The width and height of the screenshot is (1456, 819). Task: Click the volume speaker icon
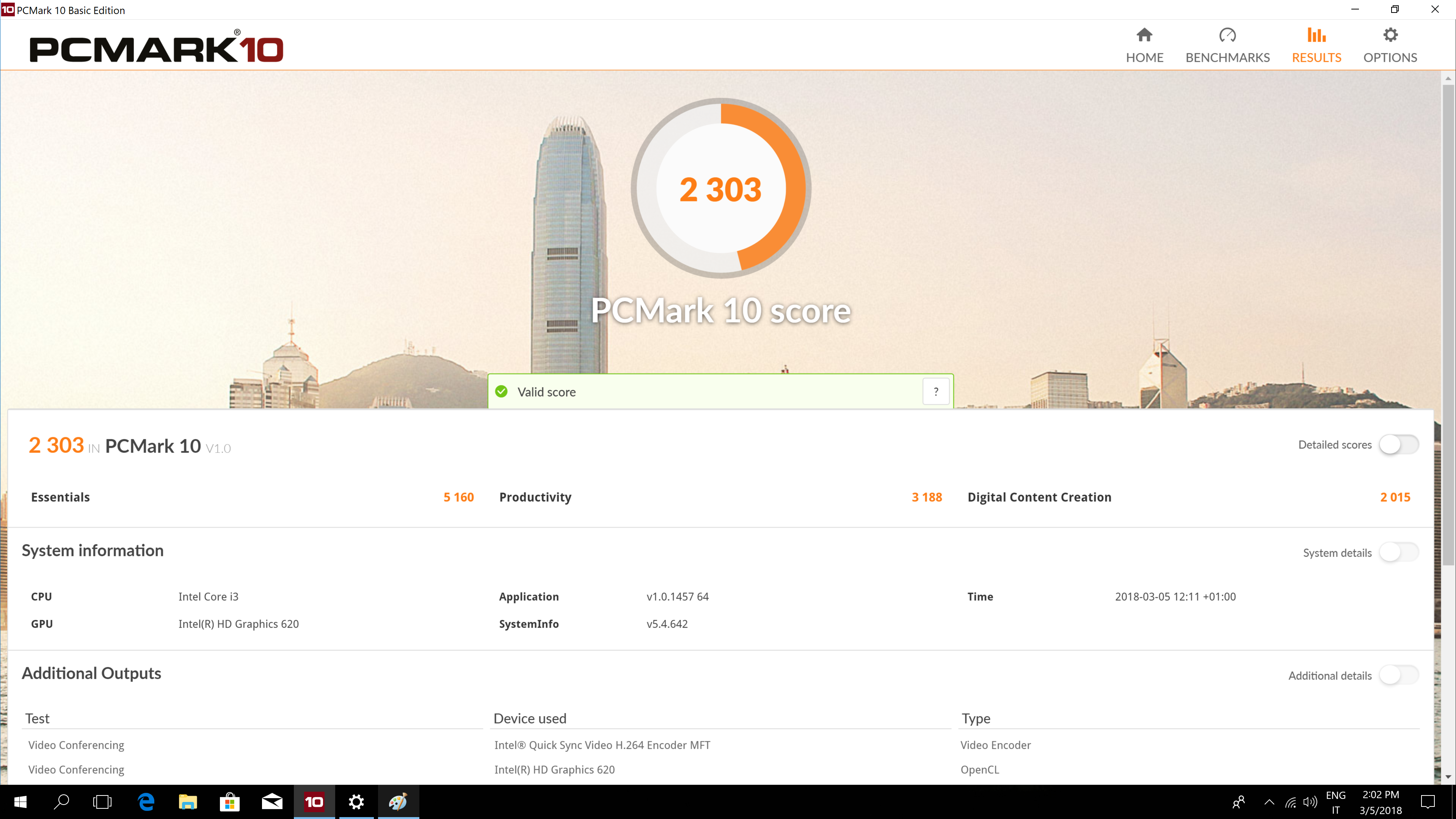click(x=1310, y=802)
